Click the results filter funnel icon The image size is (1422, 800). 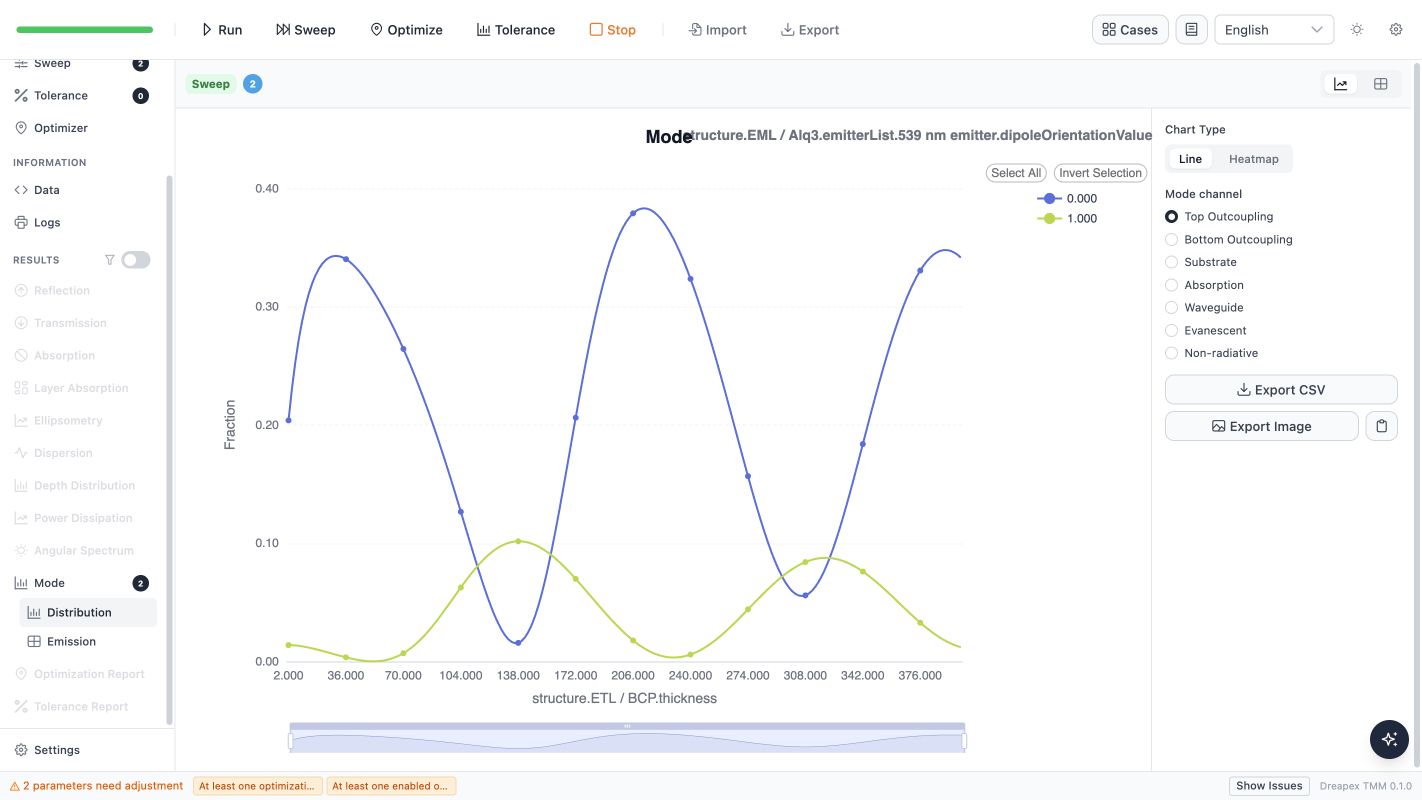110,260
